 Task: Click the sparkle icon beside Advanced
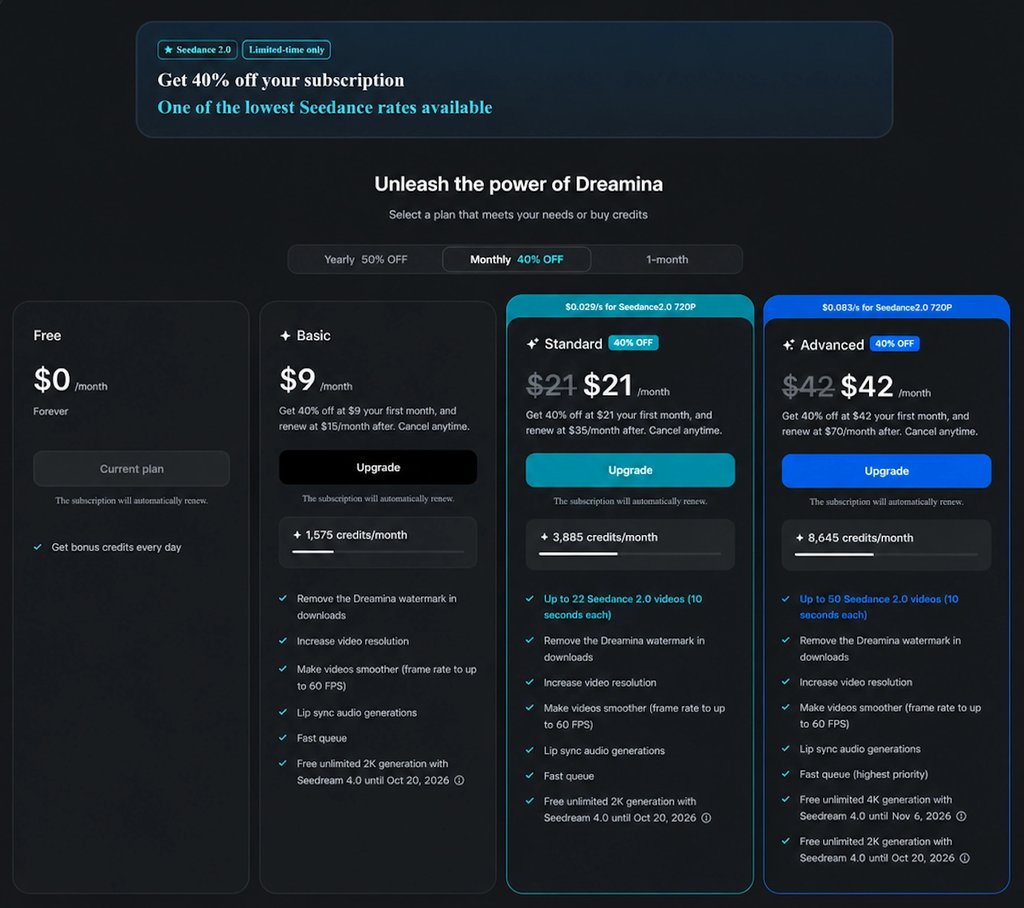(x=789, y=345)
